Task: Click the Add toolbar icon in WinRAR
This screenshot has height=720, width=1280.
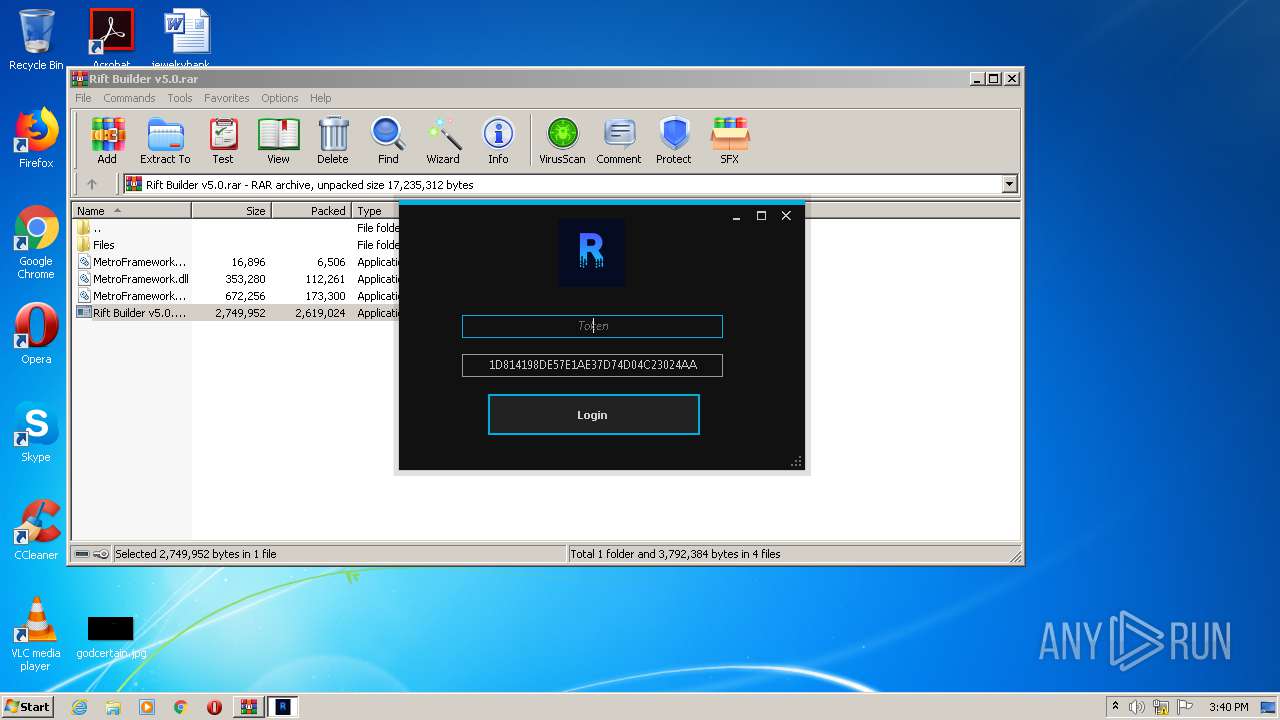Action: pos(107,140)
